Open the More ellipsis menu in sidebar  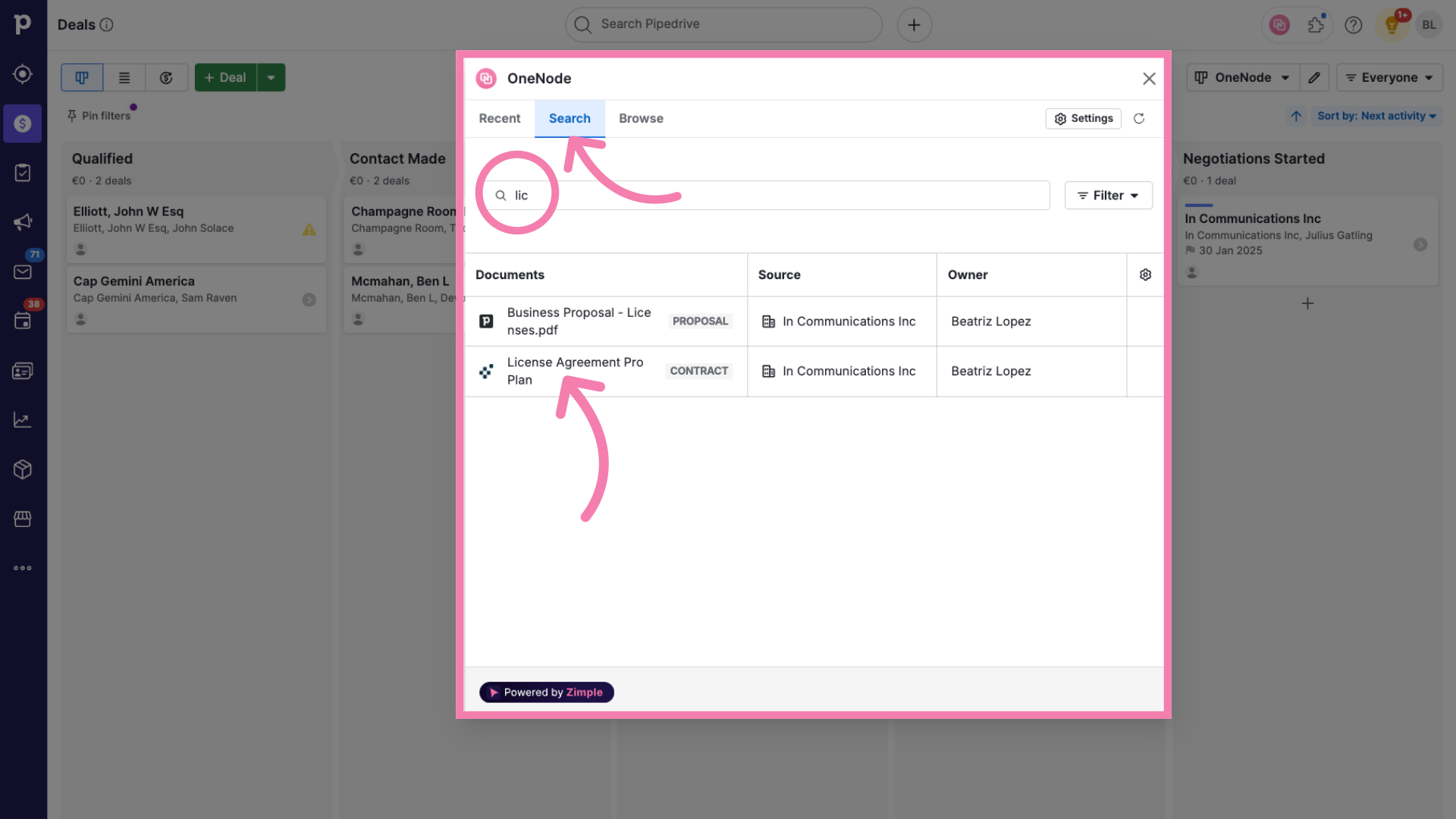click(23, 568)
